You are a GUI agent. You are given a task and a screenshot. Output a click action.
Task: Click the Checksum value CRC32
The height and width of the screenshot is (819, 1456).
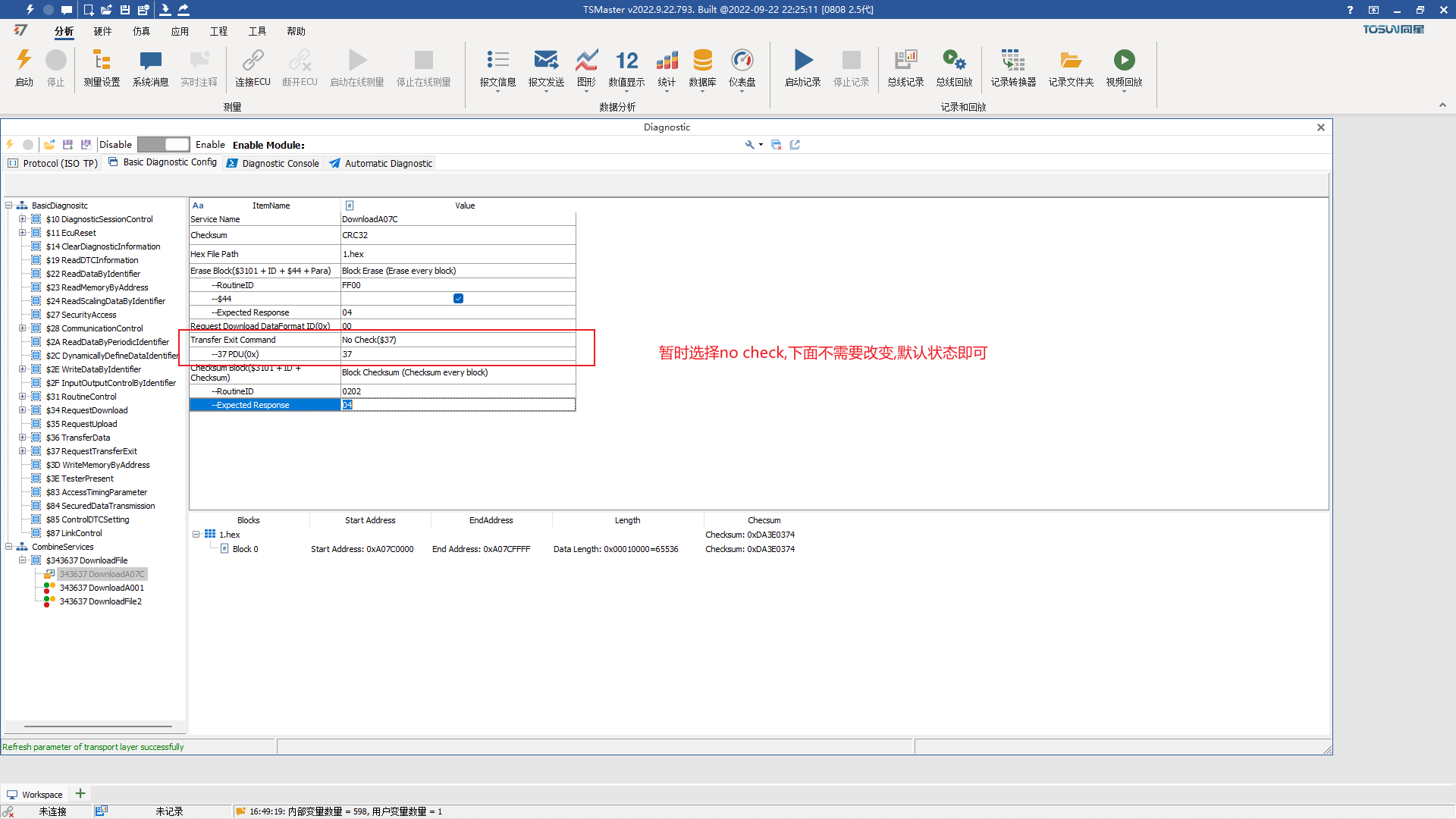coord(458,235)
